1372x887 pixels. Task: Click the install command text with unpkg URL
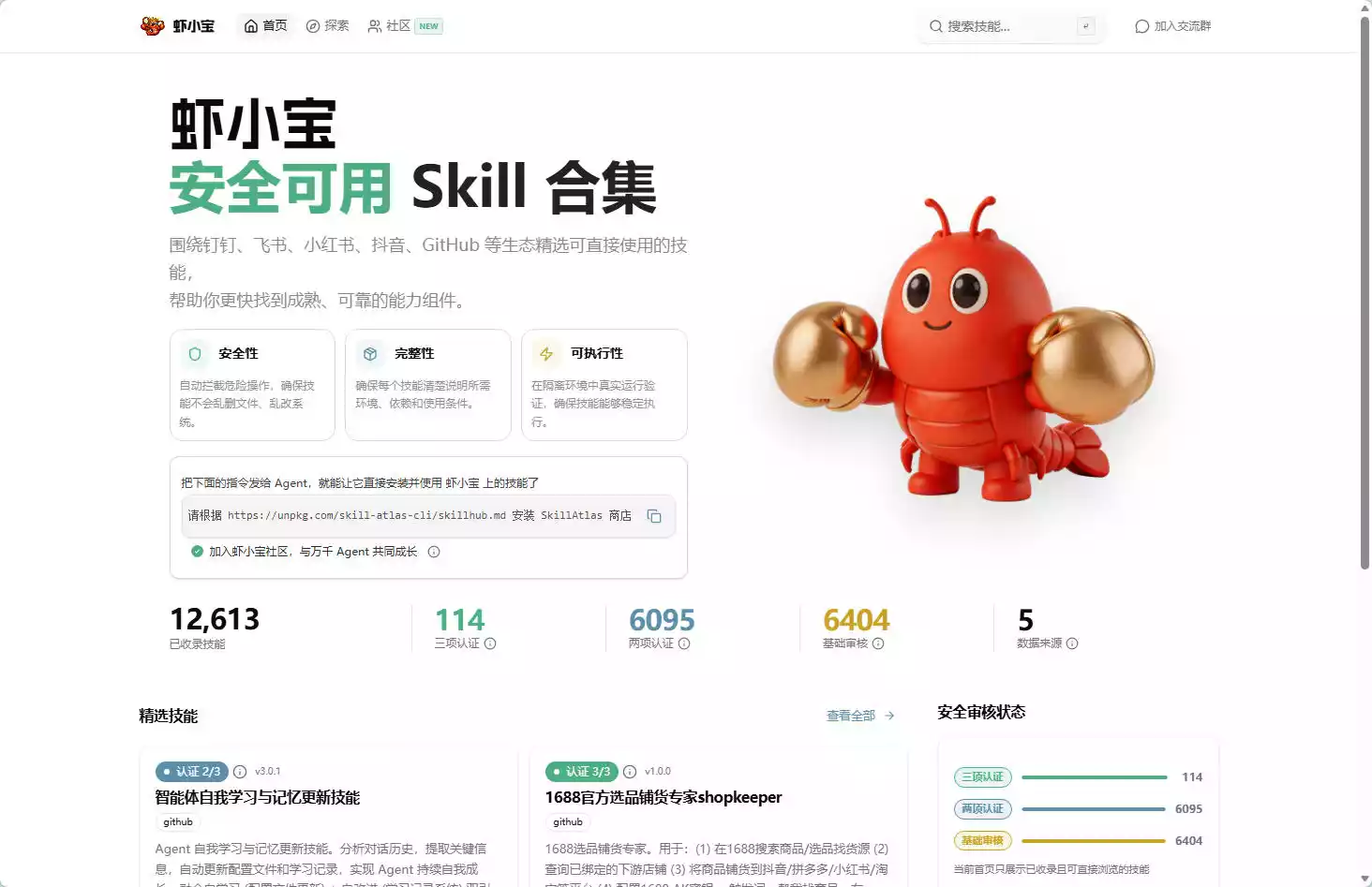(410, 516)
